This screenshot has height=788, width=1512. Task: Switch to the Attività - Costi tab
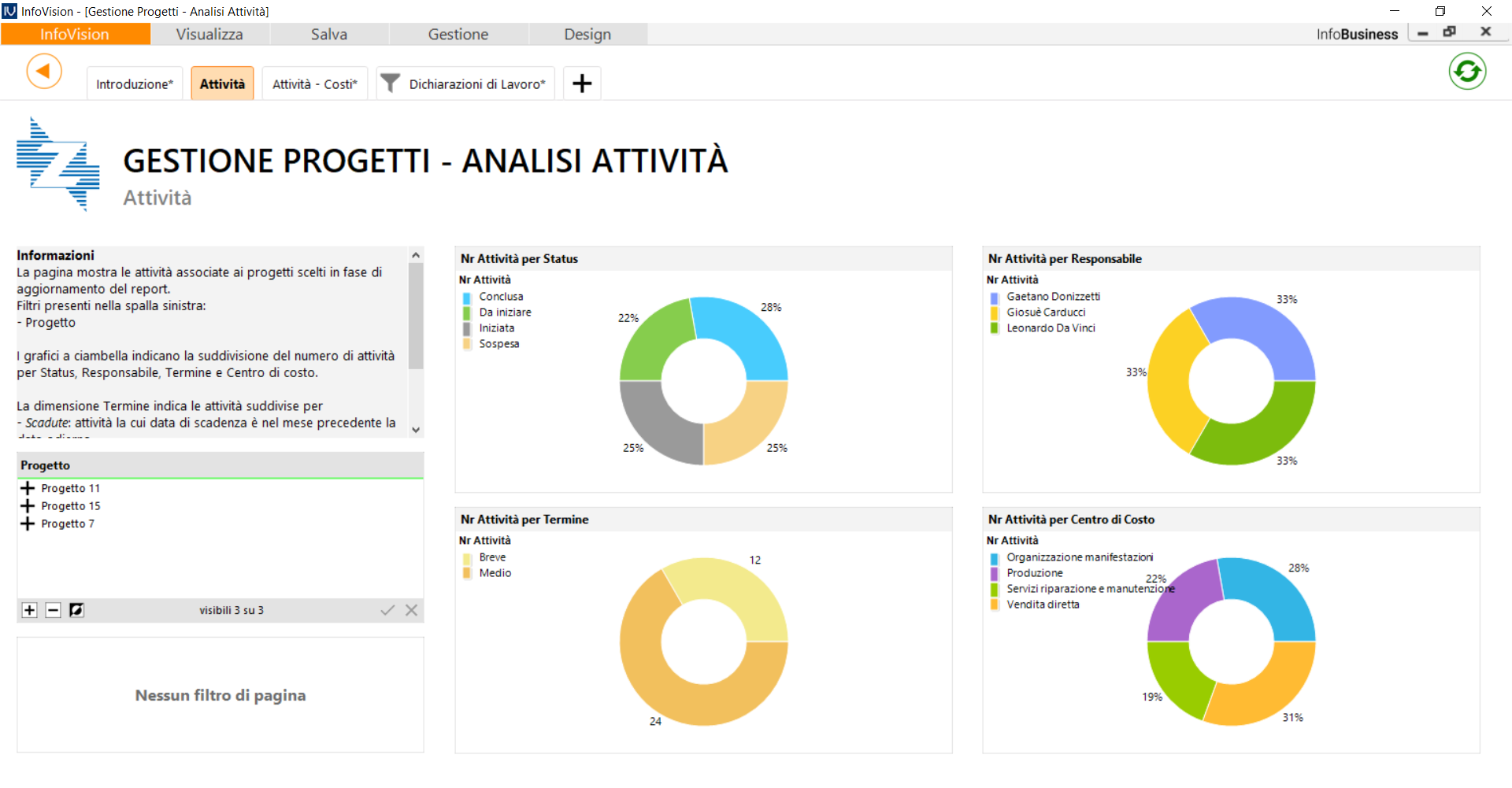click(314, 84)
